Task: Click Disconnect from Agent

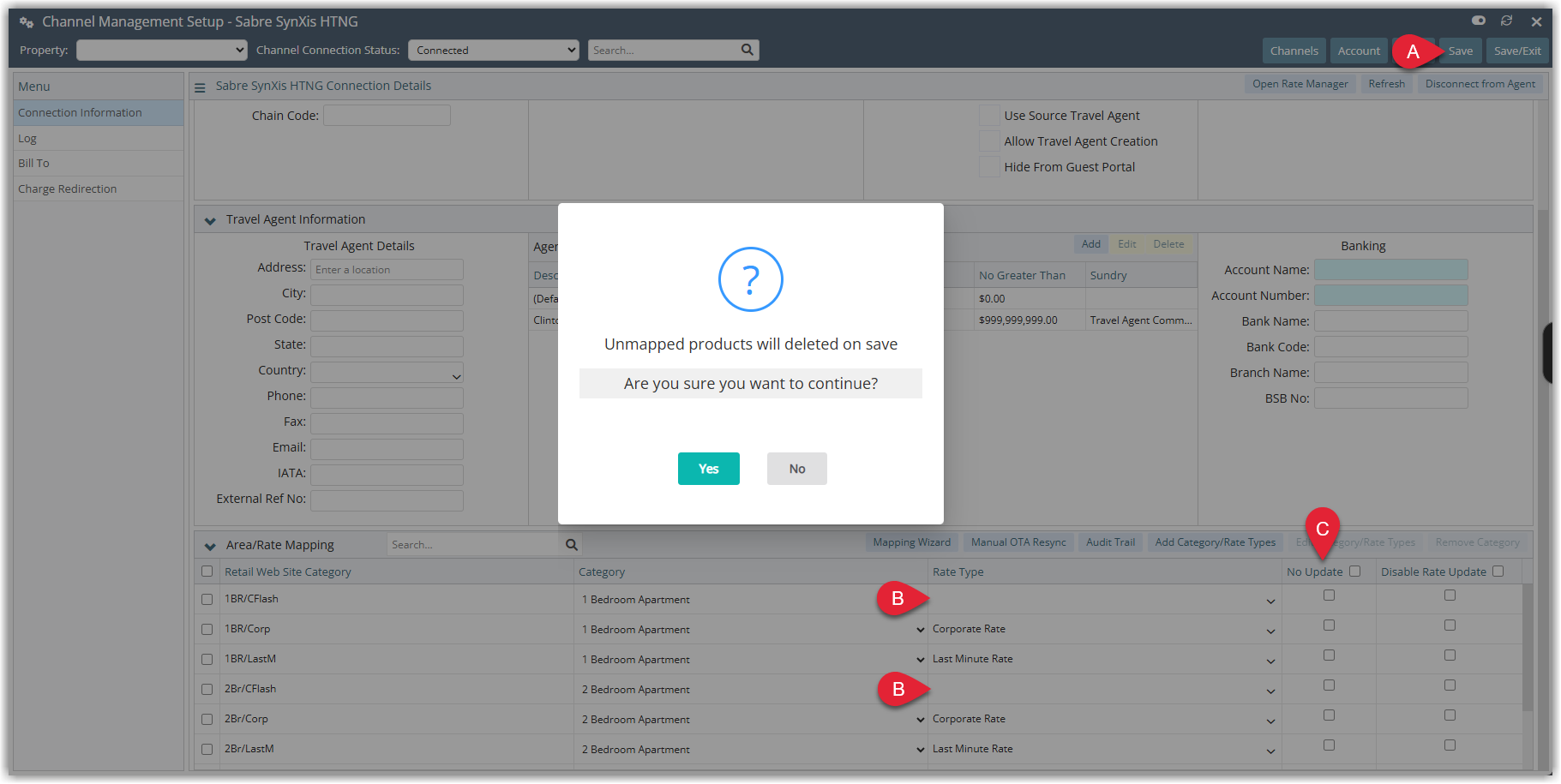Action: click(1480, 84)
